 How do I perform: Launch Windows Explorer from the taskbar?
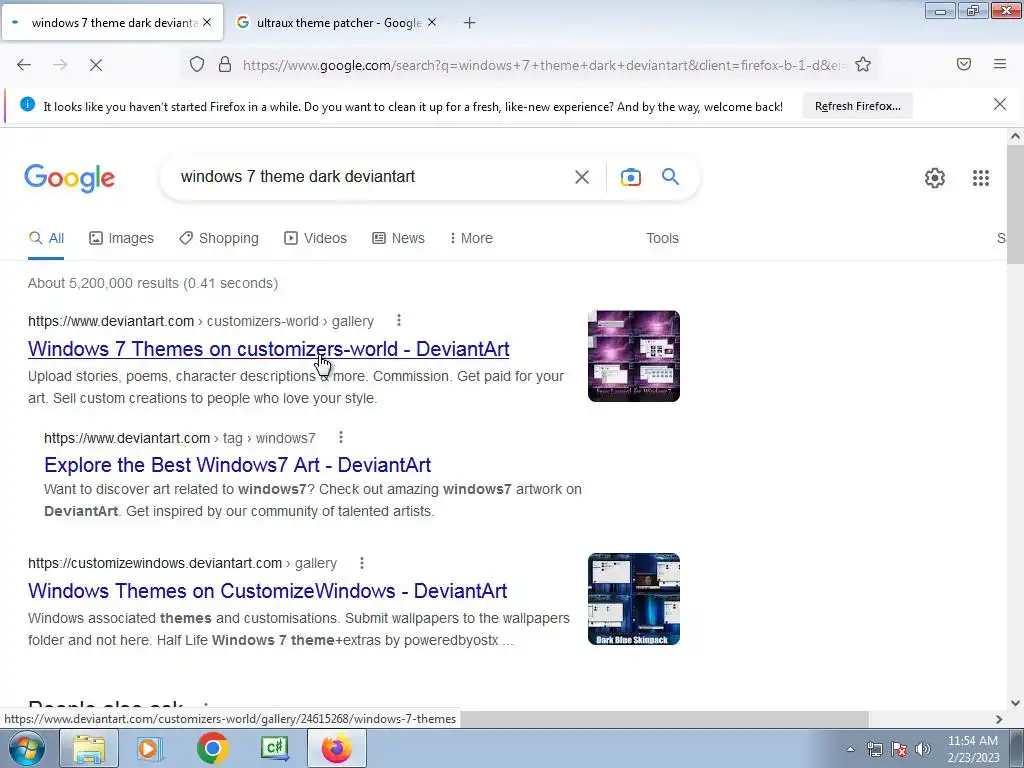click(89, 748)
